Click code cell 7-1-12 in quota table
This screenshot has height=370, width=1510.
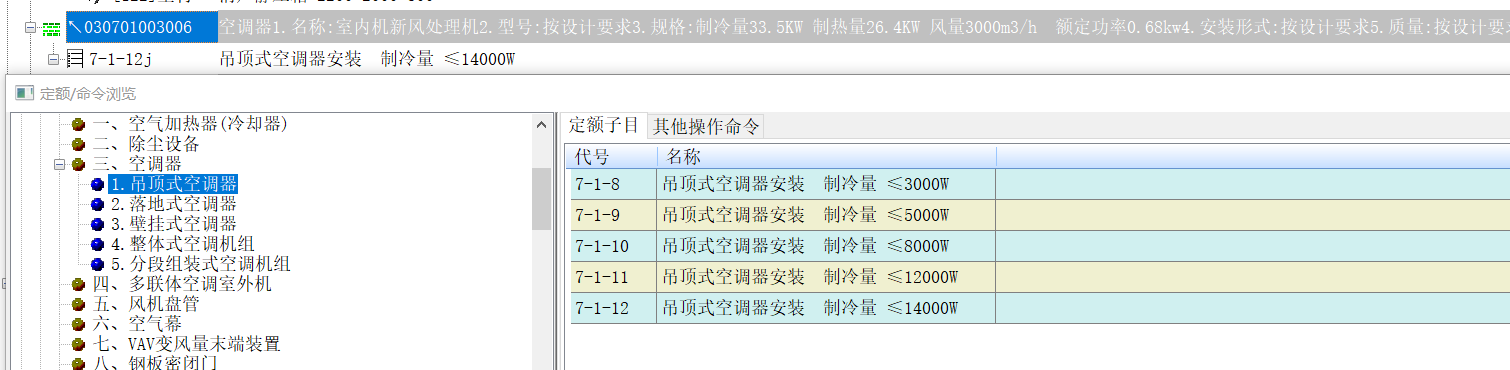pyautogui.click(x=612, y=308)
